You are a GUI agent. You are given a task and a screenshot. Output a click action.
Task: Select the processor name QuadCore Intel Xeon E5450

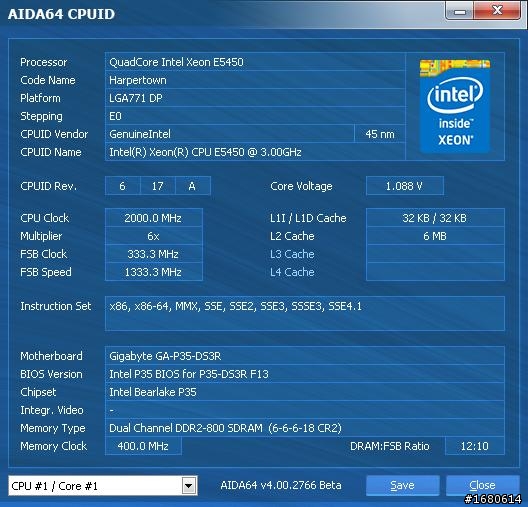tap(255, 62)
